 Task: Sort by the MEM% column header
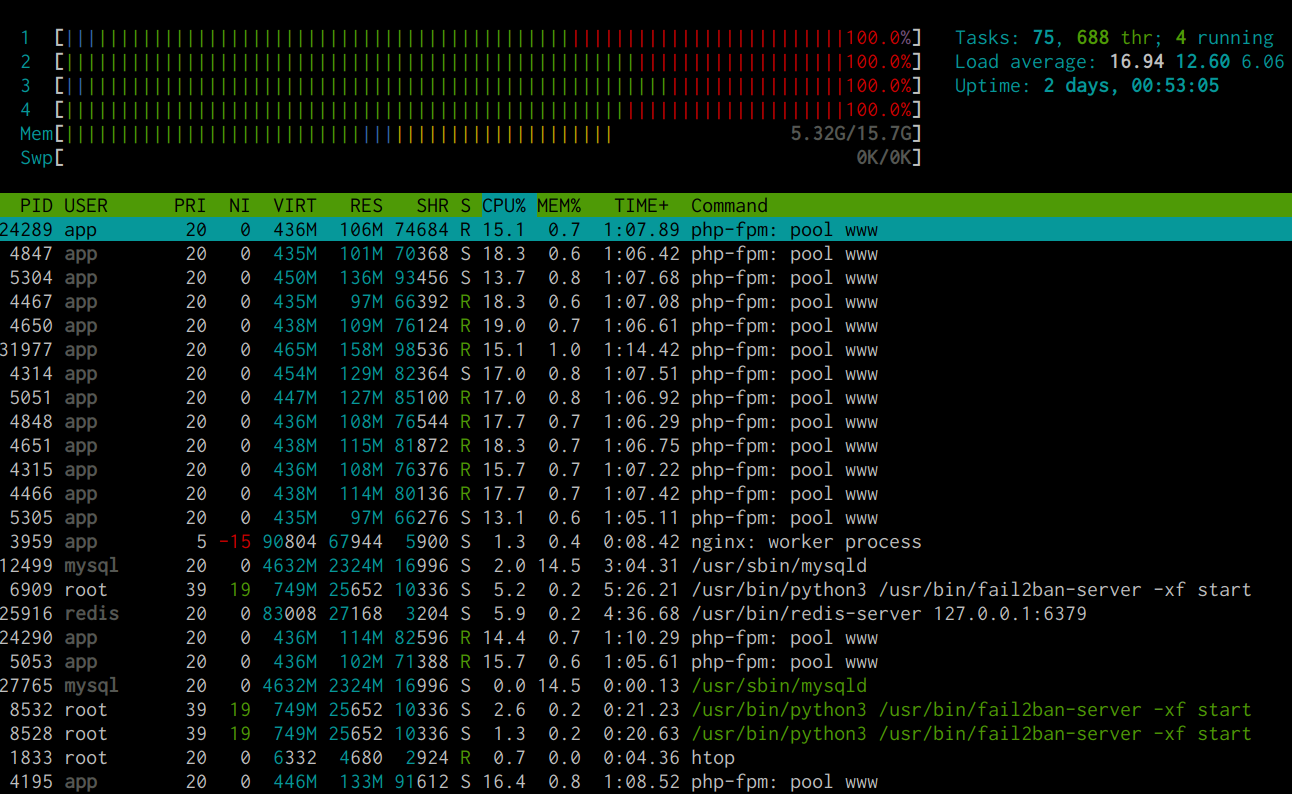point(559,206)
